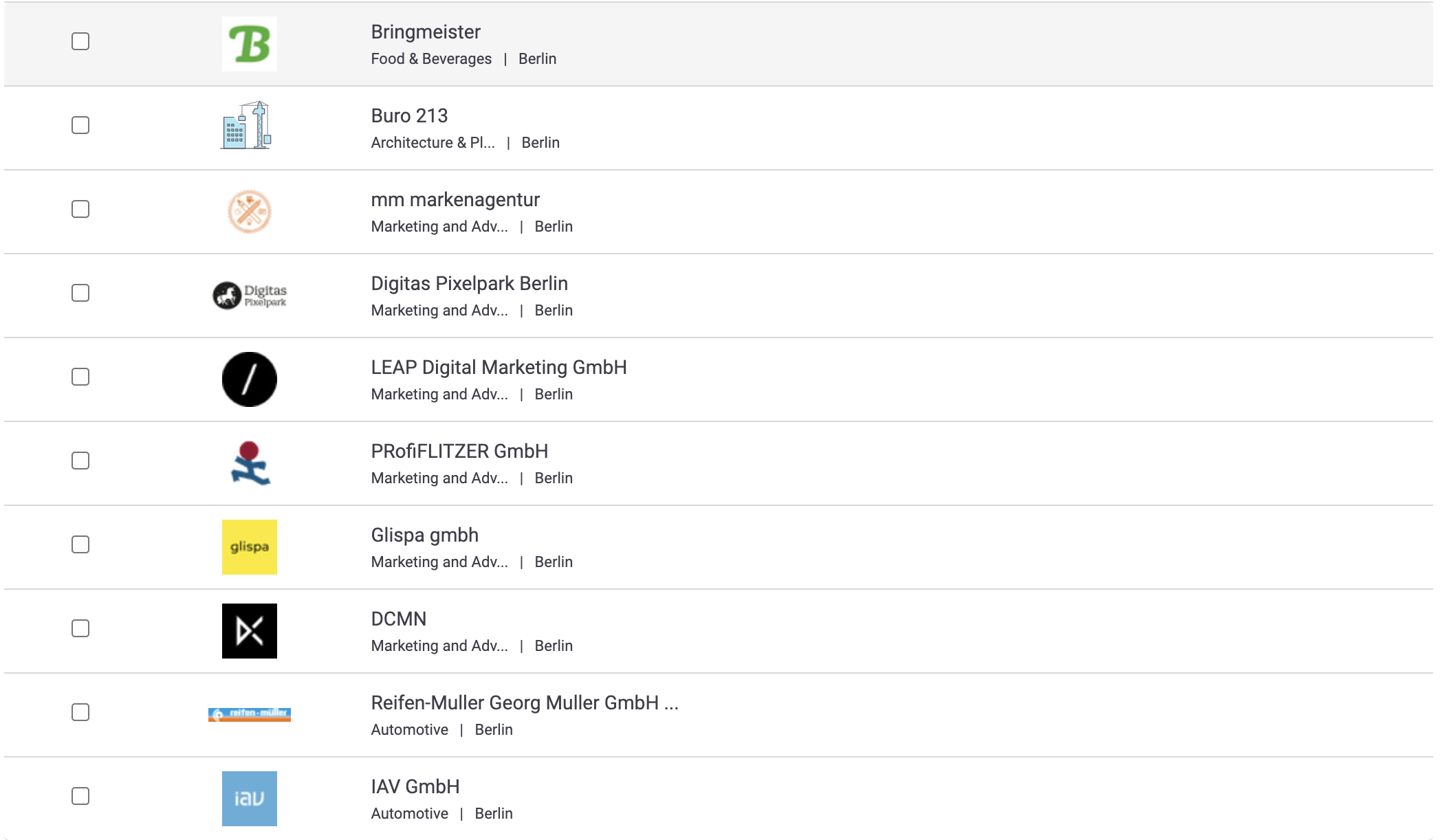1442x840 pixels.
Task: Click Berlin location in DCMN row
Action: 554,646
